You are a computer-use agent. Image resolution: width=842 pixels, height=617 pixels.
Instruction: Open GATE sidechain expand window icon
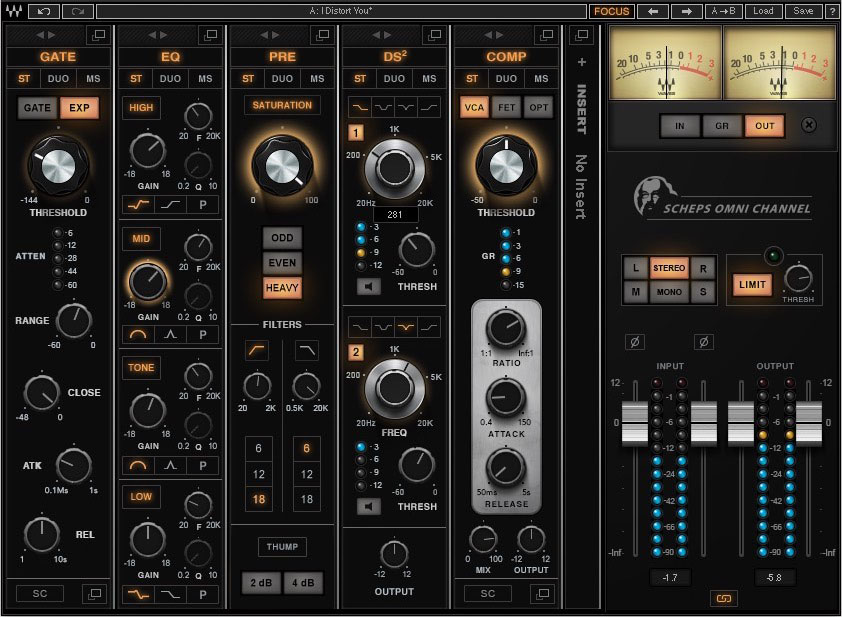pyautogui.click(x=94, y=593)
